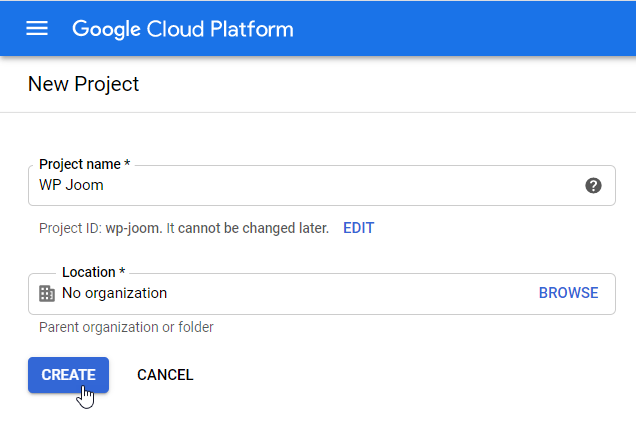Open the hamburger navigation menu
636x424 pixels.
(x=37, y=28)
